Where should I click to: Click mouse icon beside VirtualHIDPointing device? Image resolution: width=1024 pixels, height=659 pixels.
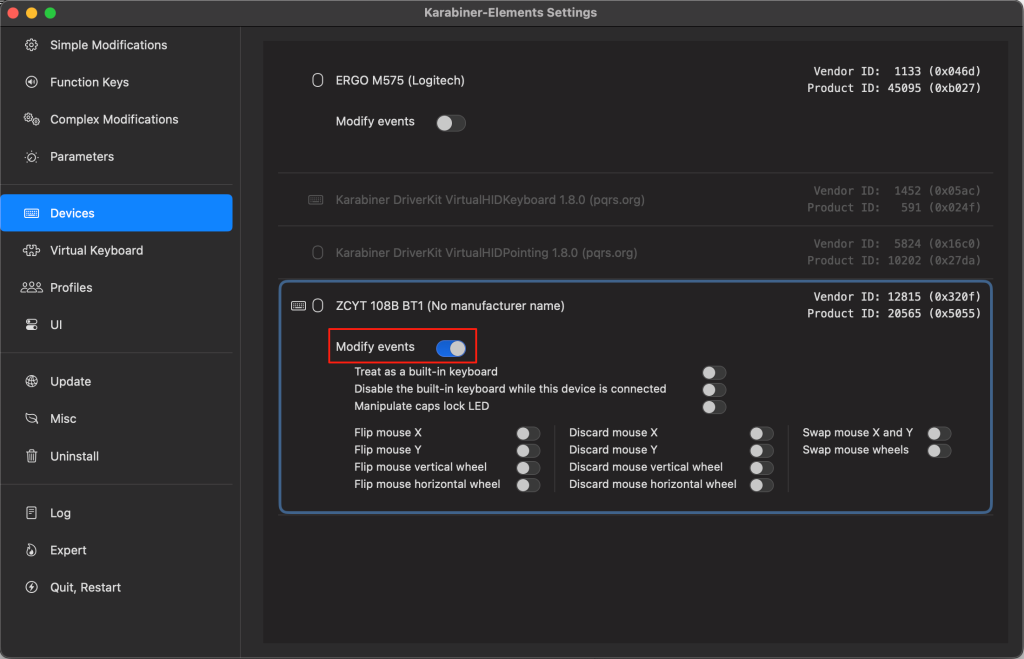click(x=317, y=253)
